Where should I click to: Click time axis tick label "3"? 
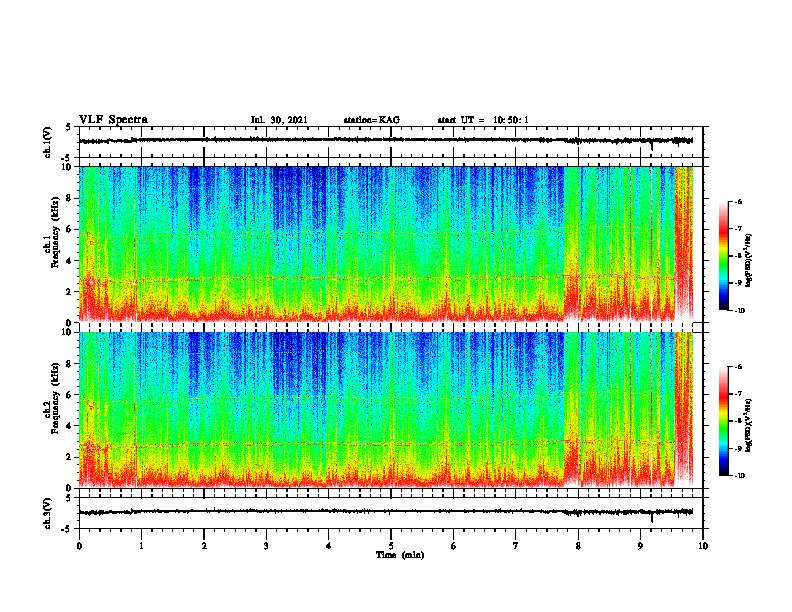266,546
